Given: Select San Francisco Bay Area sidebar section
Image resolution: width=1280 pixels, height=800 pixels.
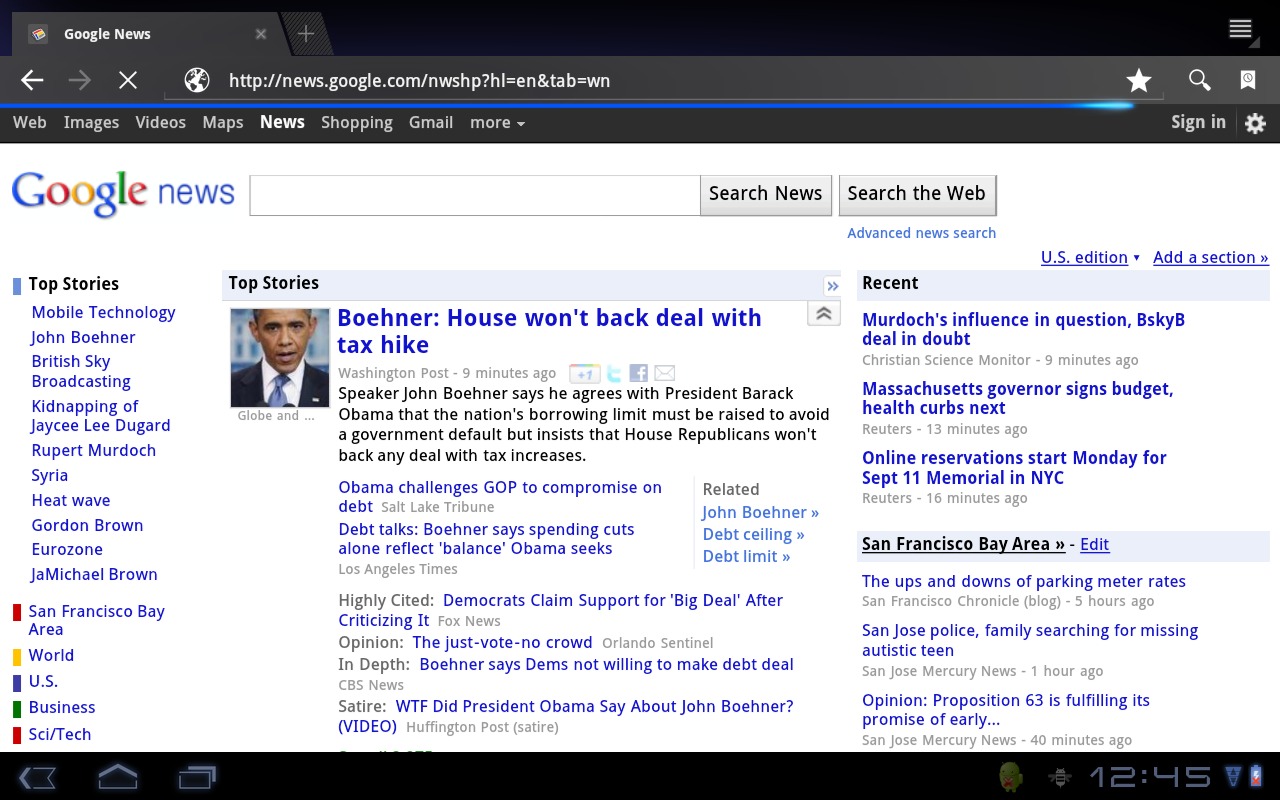Looking at the screenshot, I should point(96,621).
